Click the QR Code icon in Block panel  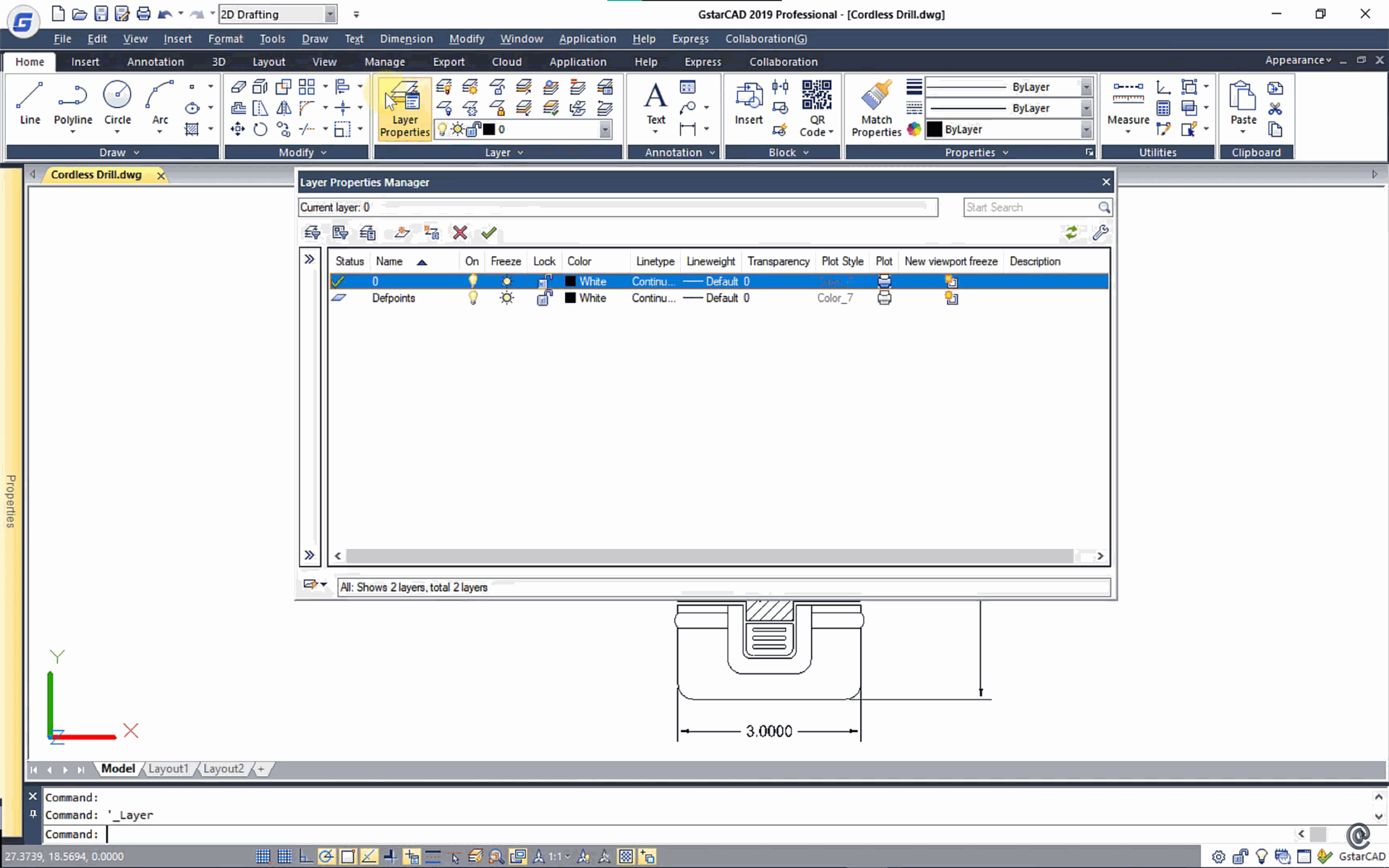[816, 95]
